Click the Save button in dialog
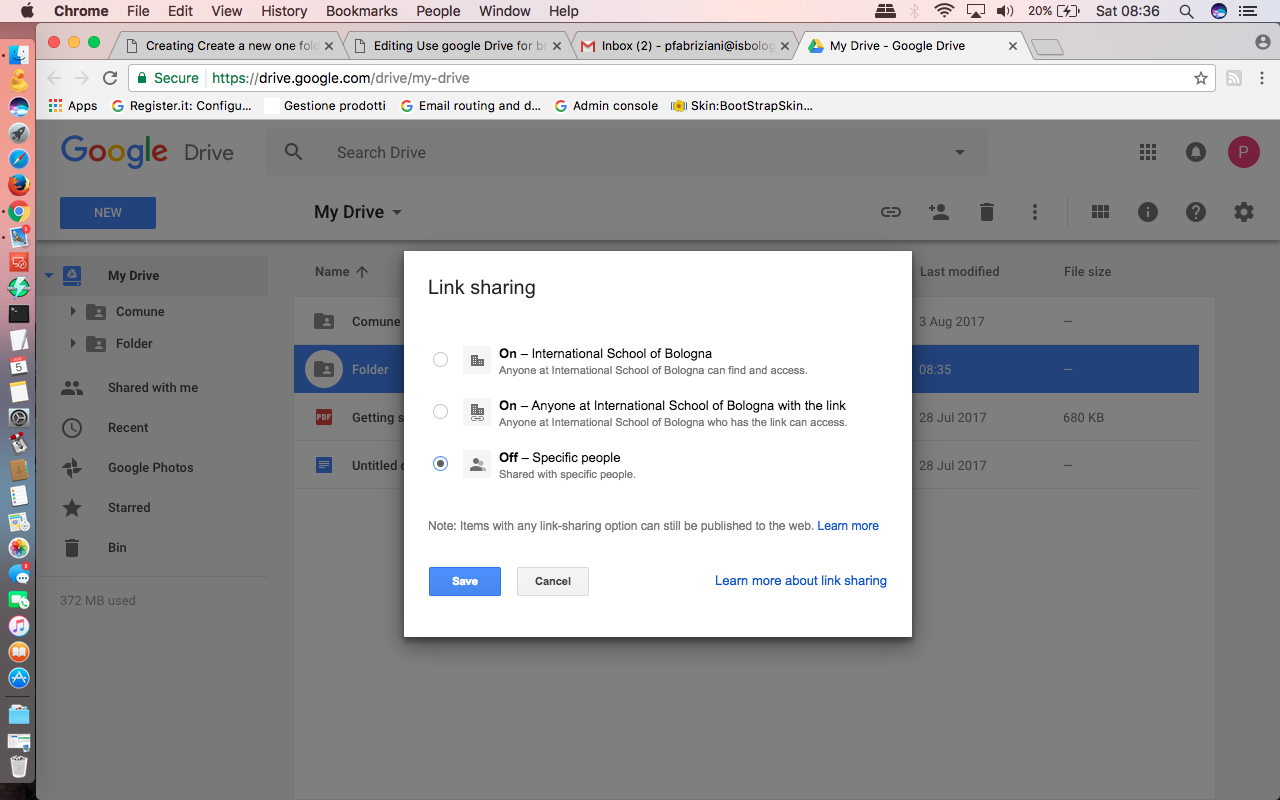 pyautogui.click(x=465, y=581)
